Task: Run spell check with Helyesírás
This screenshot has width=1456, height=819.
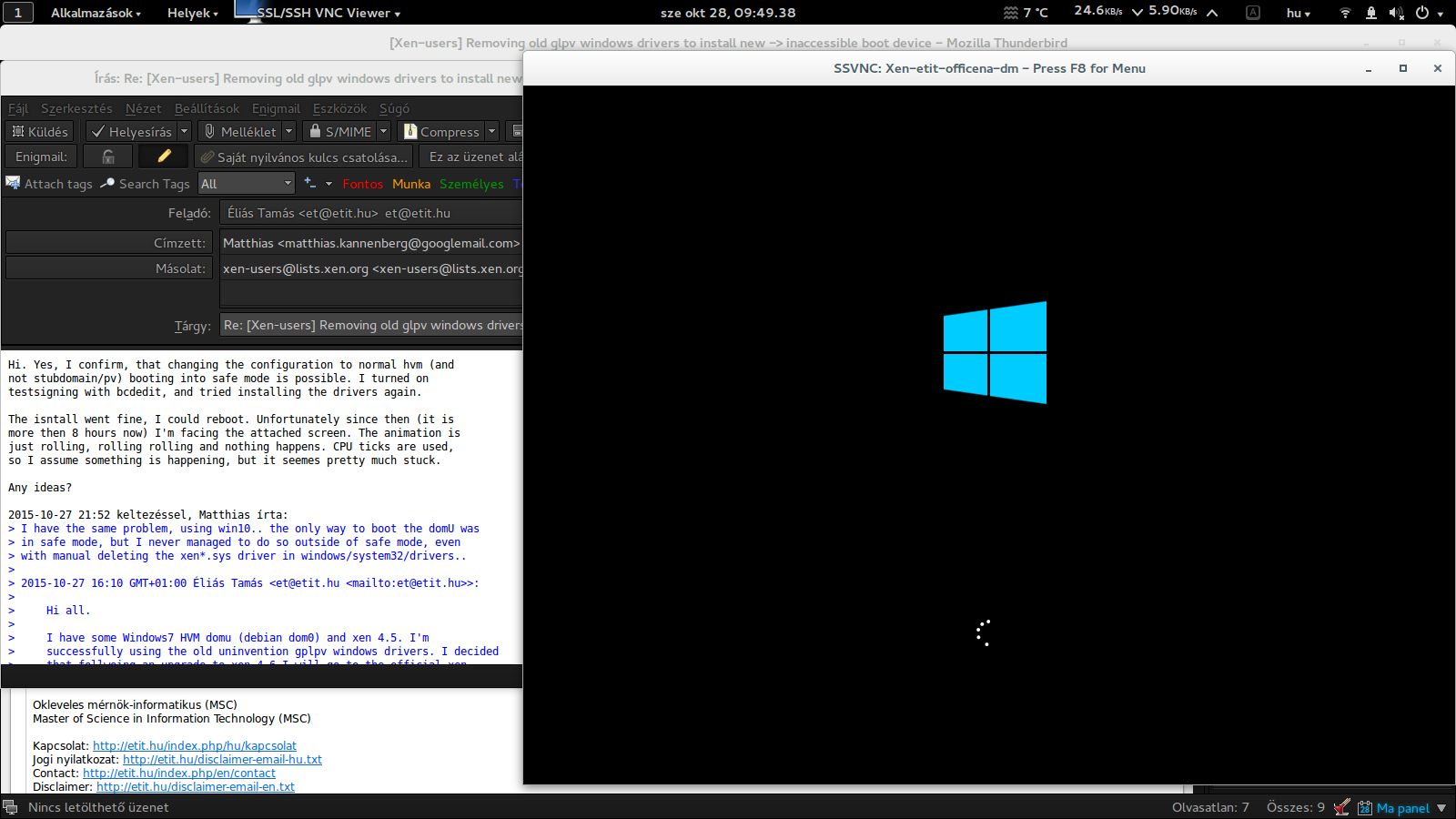Action: [132, 132]
